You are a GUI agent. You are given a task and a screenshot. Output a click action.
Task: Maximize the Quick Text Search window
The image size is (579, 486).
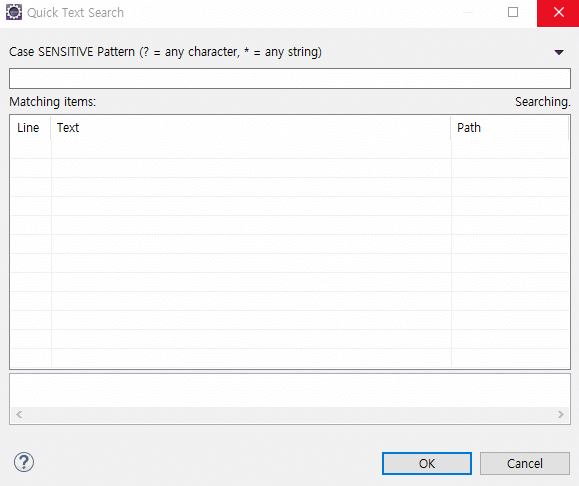click(x=513, y=12)
